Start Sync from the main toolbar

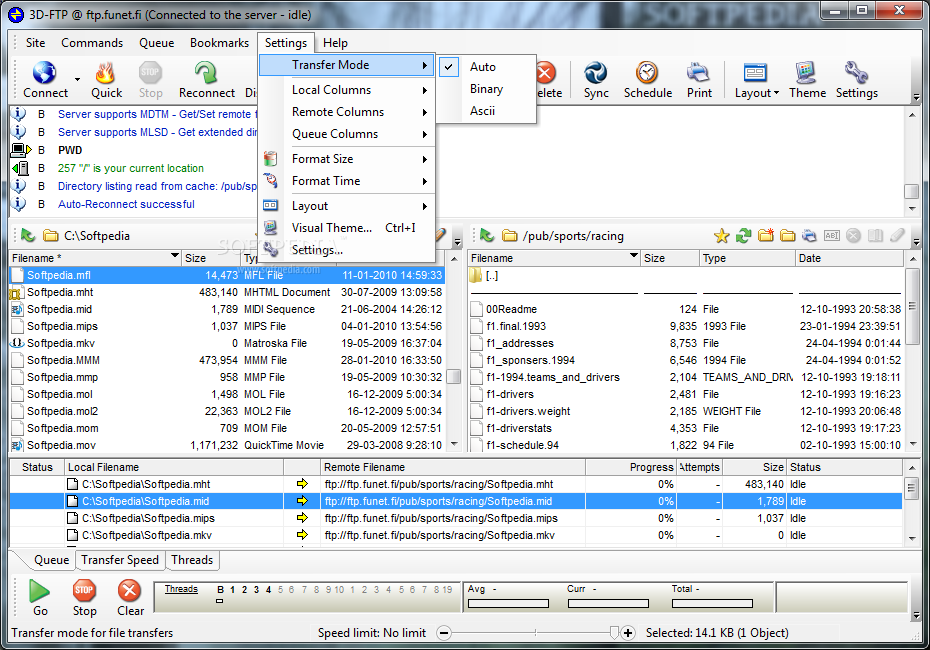tap(595, 73)
